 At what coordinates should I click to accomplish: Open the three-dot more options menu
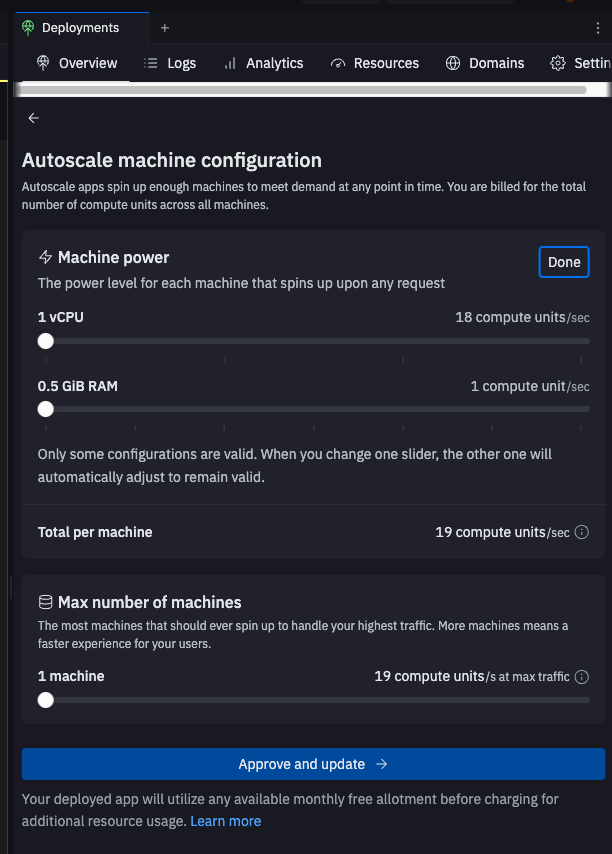(598, 28)
